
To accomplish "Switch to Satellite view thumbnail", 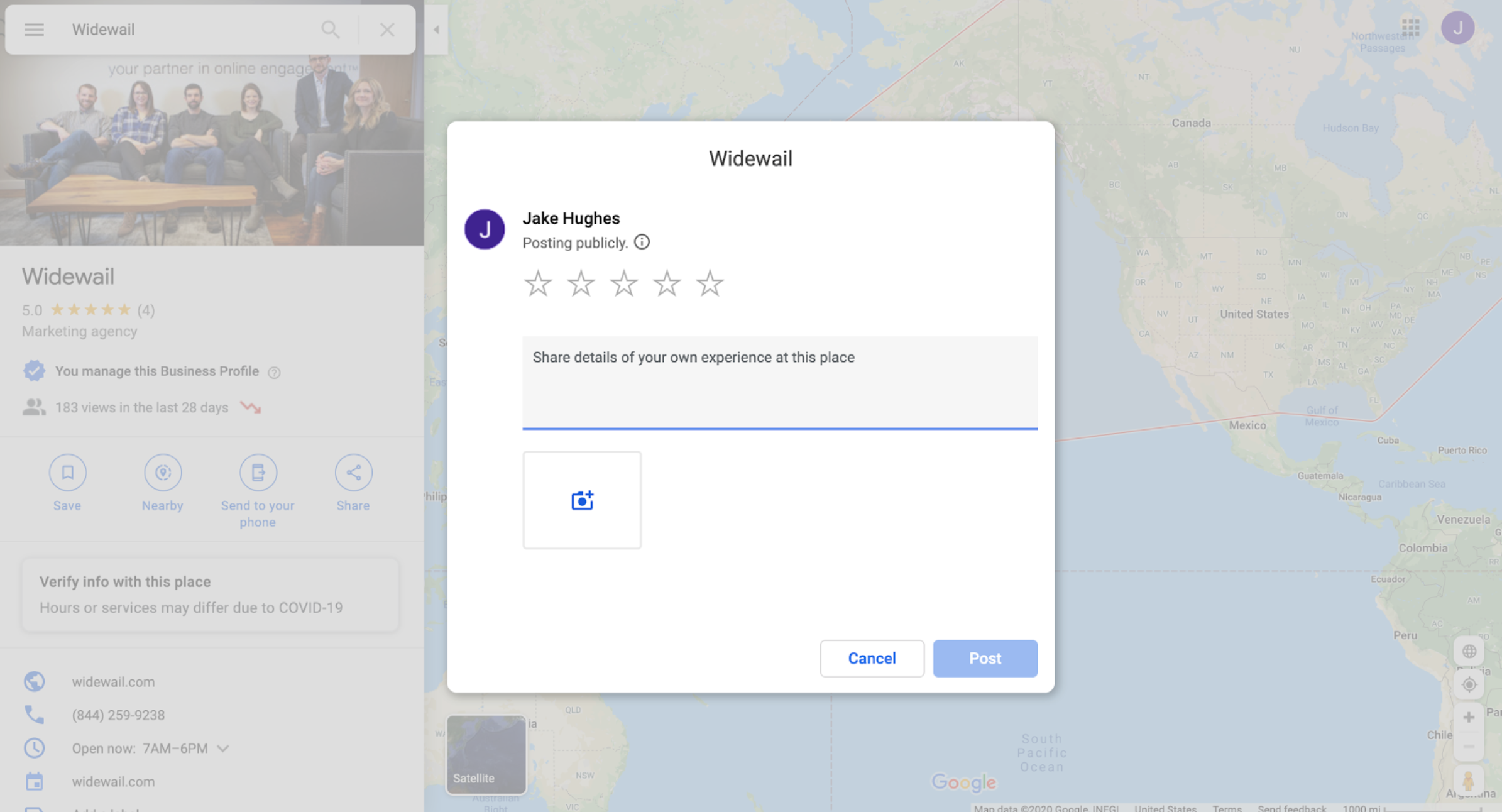I will [x=486, y=755].
